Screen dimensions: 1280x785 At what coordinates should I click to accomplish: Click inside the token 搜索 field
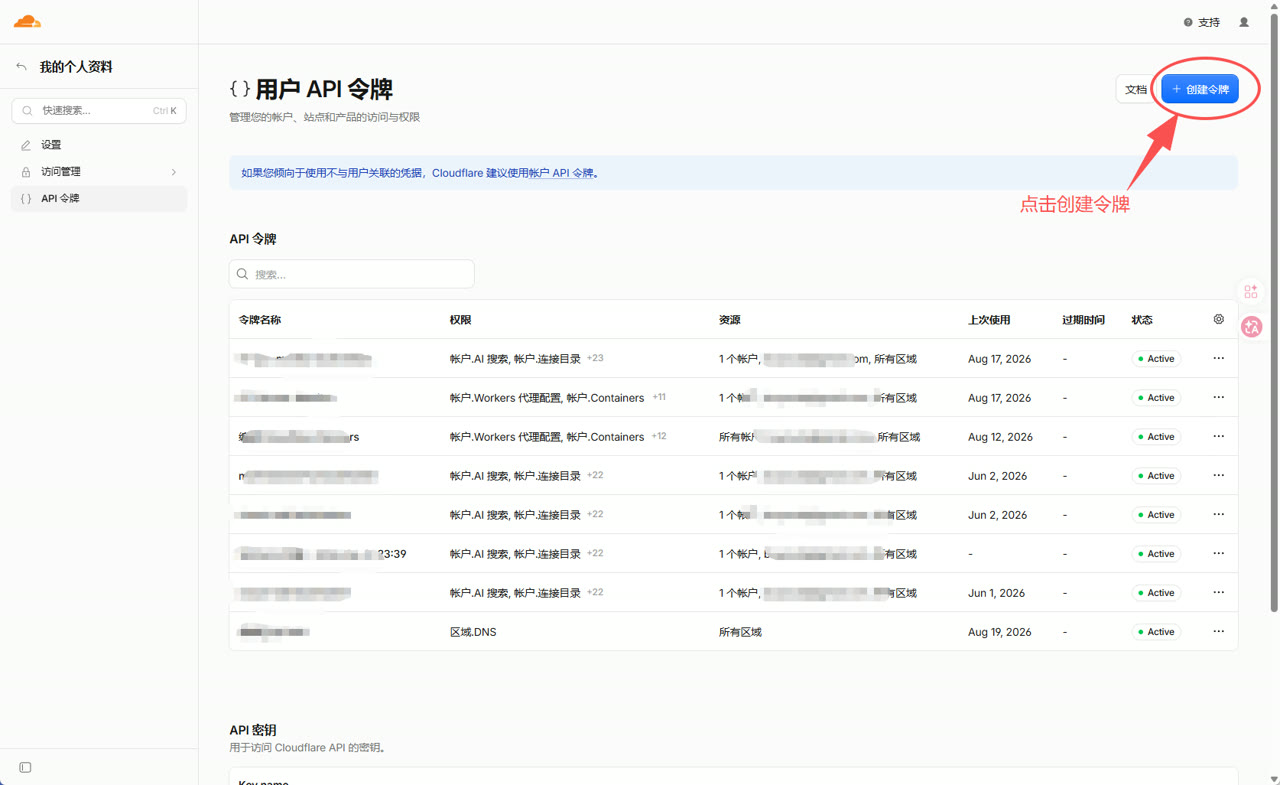pyautogui.click(x=352, y=274)
